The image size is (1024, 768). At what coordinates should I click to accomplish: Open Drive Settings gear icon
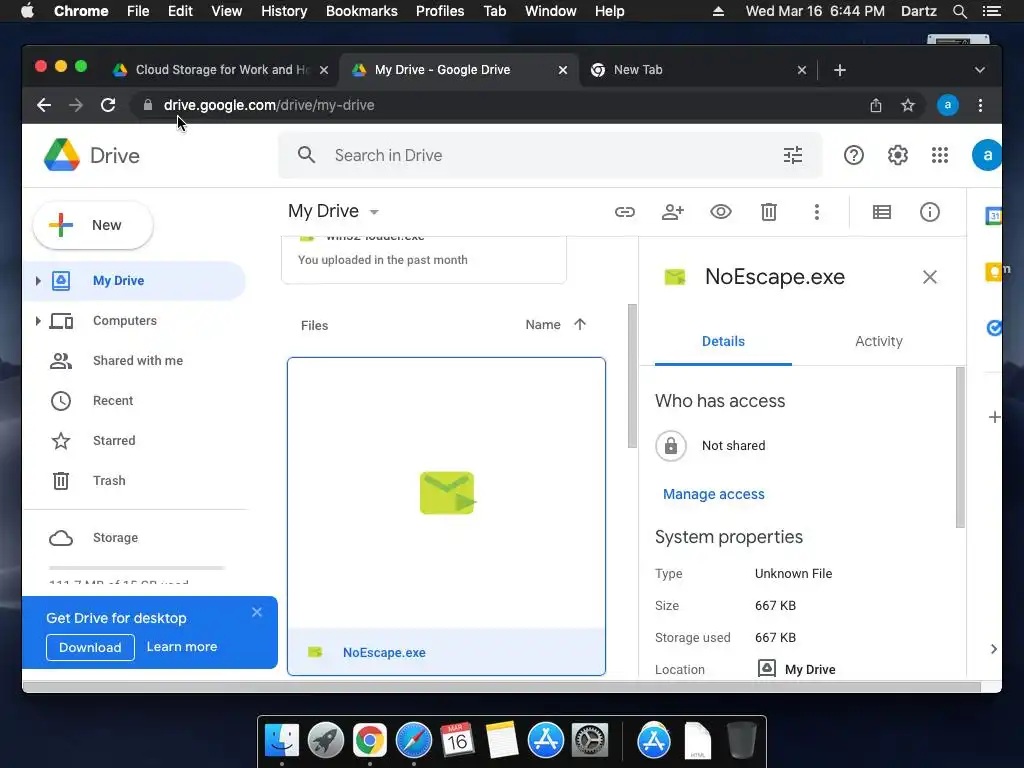pos(897,155)
